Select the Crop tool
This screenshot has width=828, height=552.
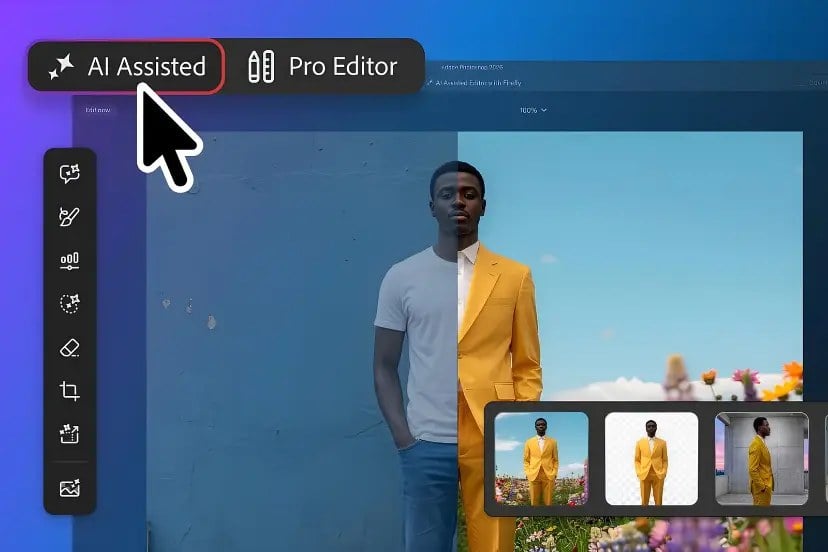(69, 391)
